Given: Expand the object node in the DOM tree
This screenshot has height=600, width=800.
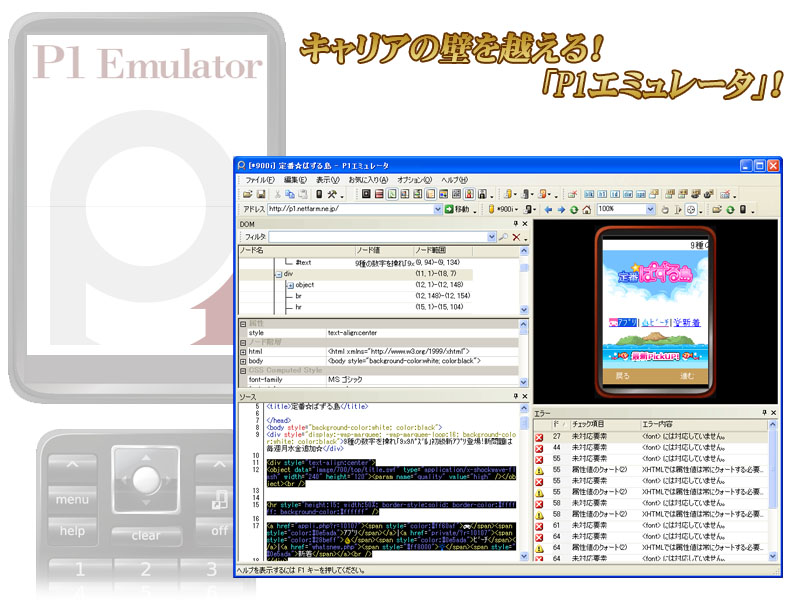Looking at the screenshot, I should click(x=290, y=286).
